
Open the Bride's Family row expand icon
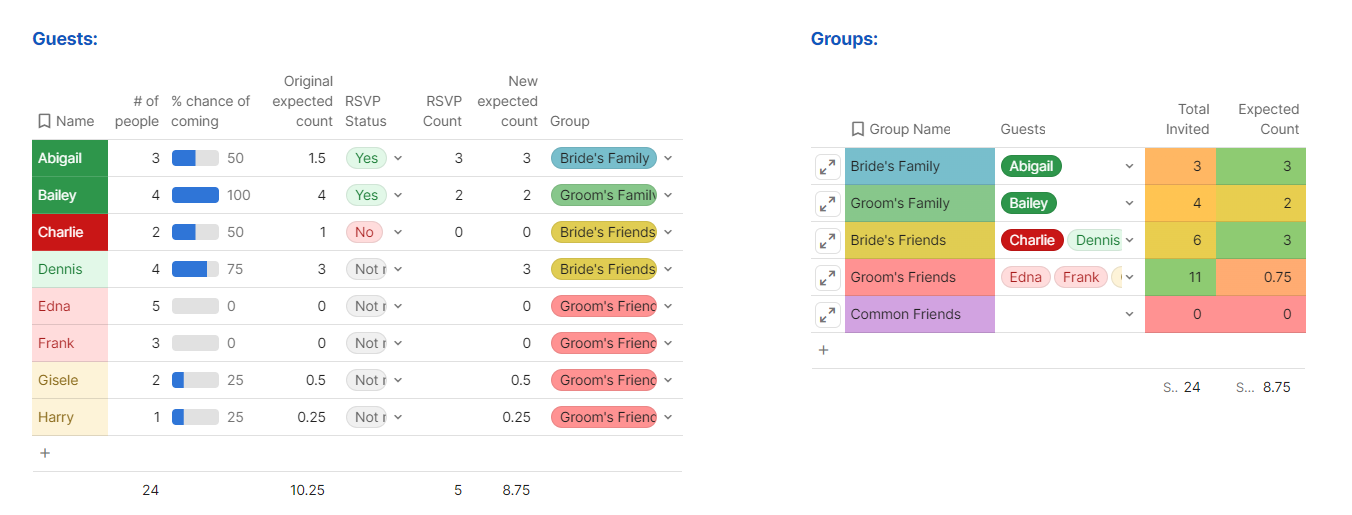pyautogui.click(x=827, y=167)
